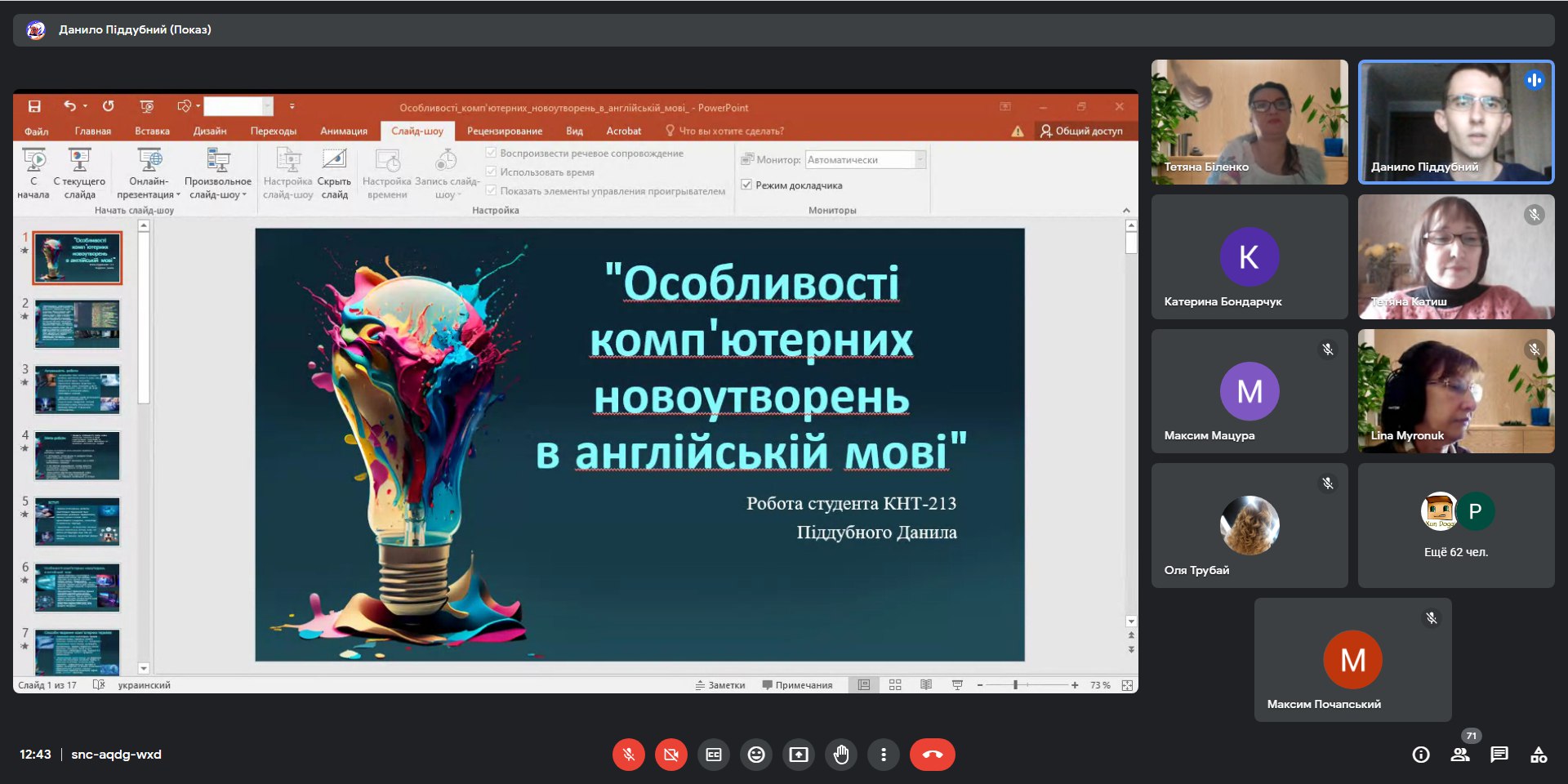Turn on captions button
This screenshot has height=784, width=1568.
pos(714,755)
